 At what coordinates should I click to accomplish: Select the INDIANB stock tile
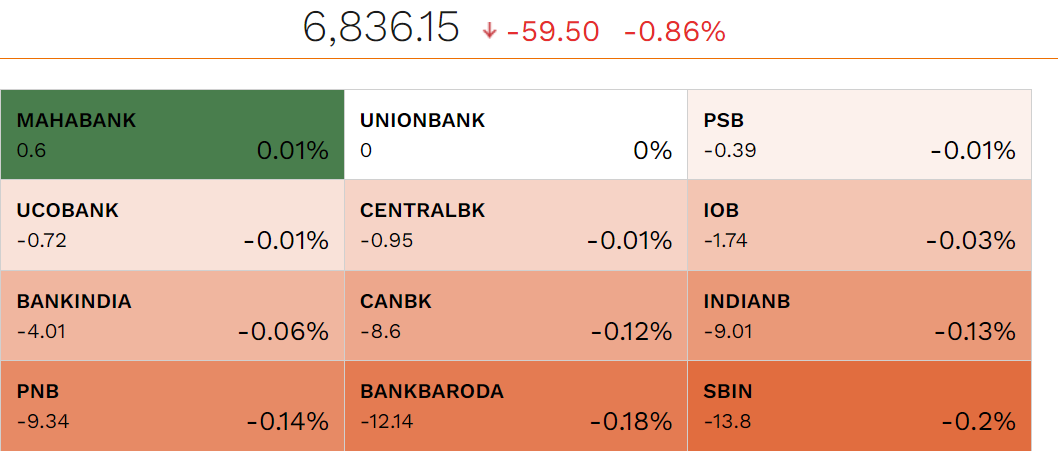tap(859, 315)
